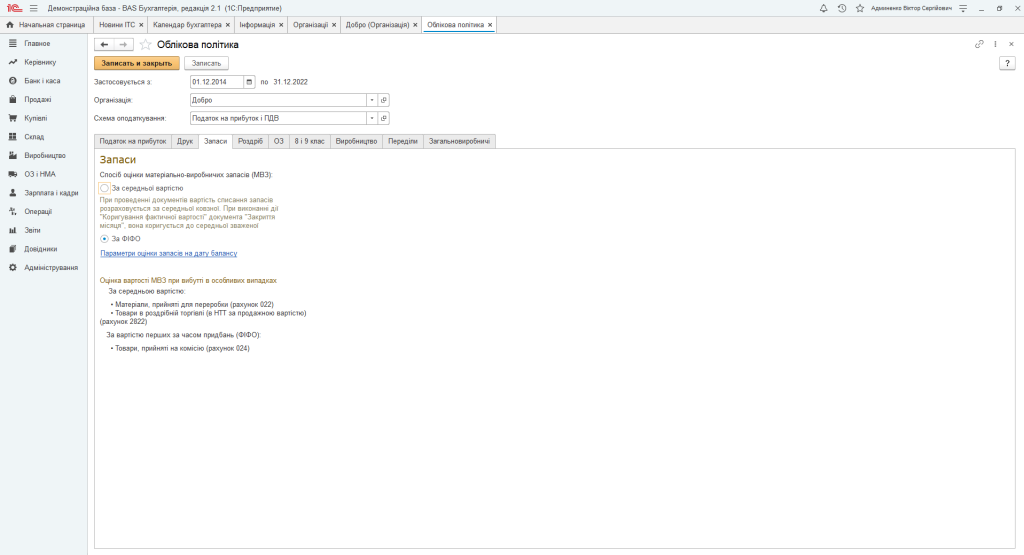The image size is (1024, 555).
Task: Switch to Інформація window tab
Action: (257, 25)
